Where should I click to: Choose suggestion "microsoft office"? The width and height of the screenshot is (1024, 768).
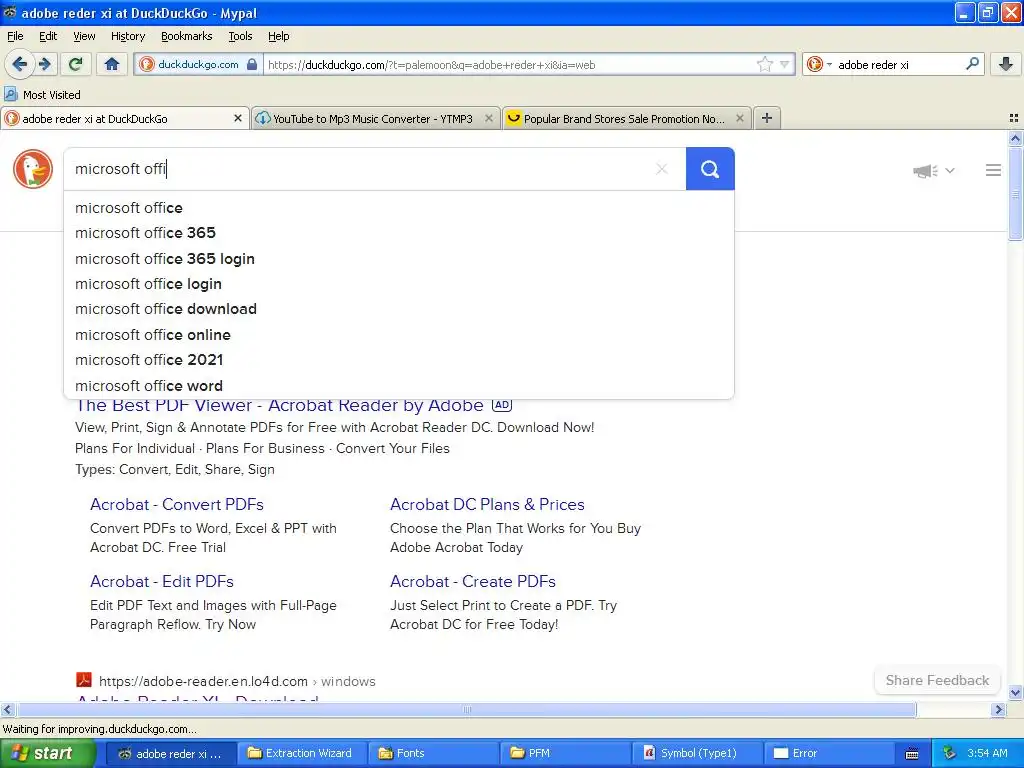tap(398, 208)
